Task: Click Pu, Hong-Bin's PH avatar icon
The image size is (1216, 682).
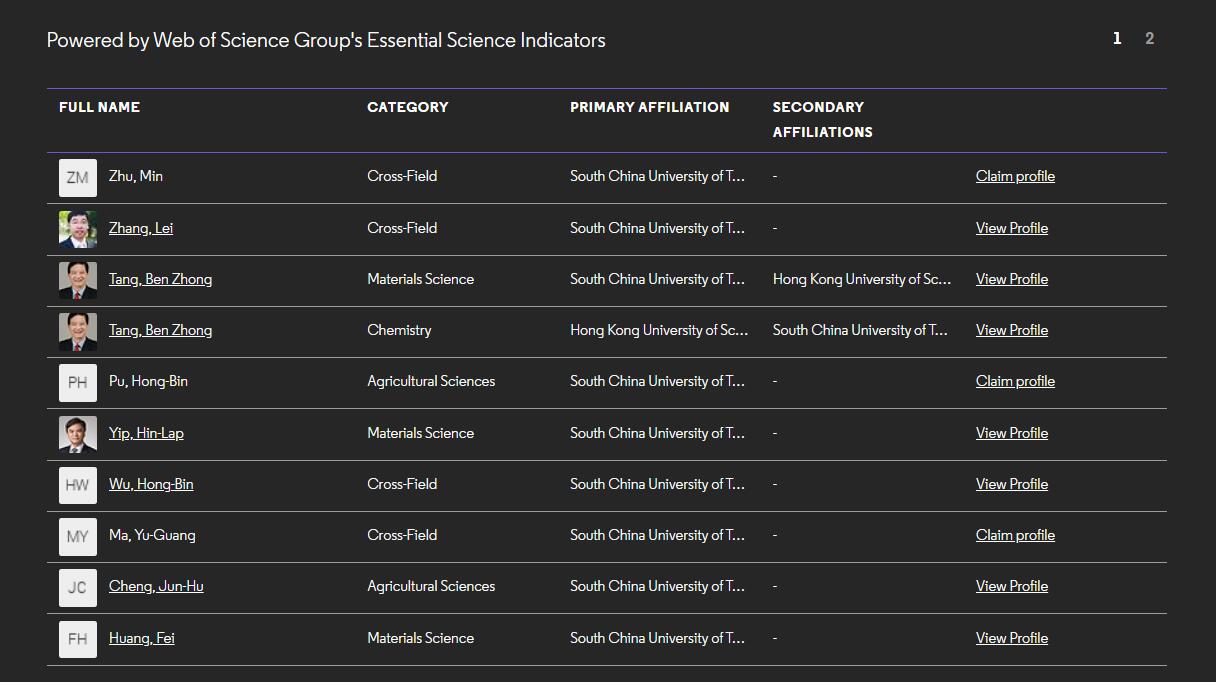Action: [x=78, y=383]
